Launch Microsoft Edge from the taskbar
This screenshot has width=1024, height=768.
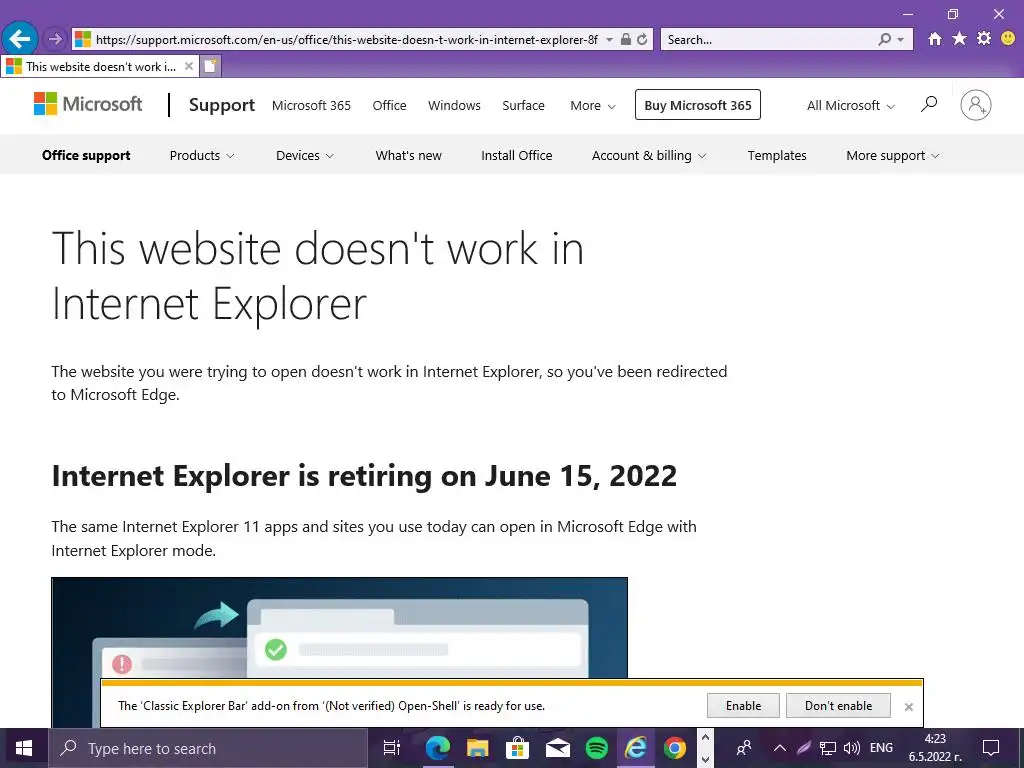pos(438,748)
